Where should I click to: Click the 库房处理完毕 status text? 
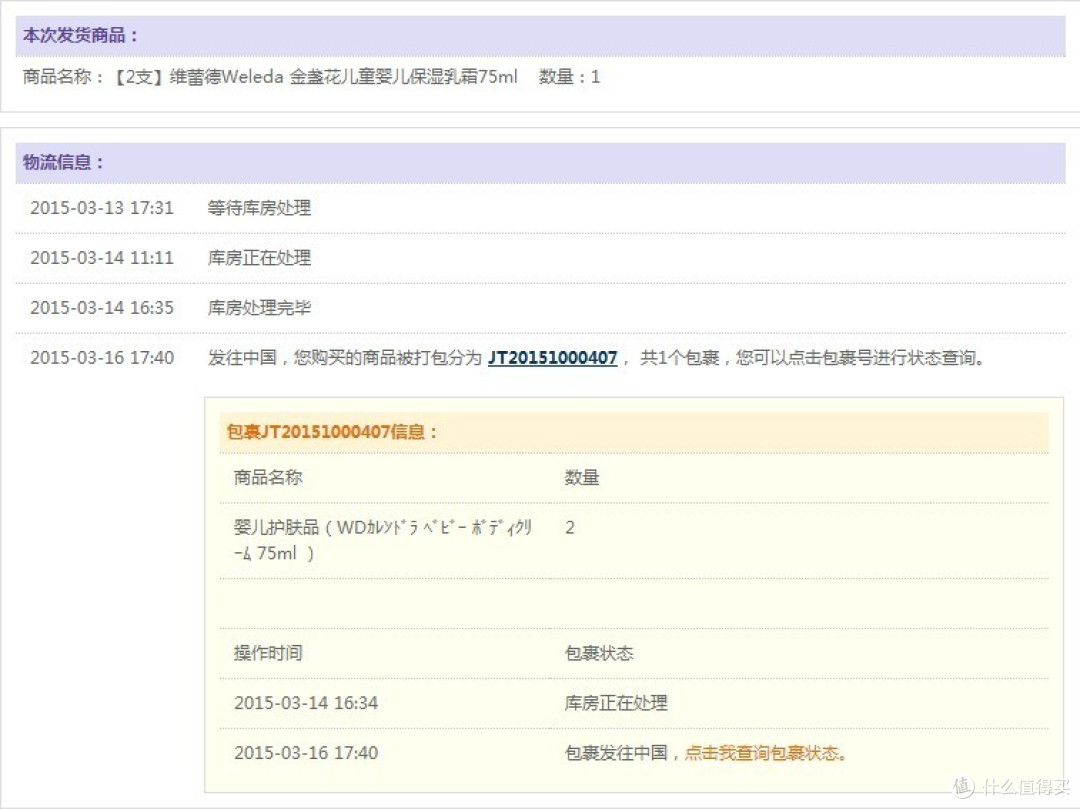coord(259,308)
